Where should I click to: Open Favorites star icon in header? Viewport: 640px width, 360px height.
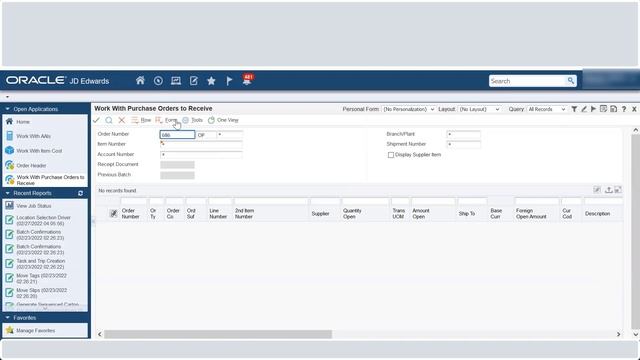tap(211, 81)
